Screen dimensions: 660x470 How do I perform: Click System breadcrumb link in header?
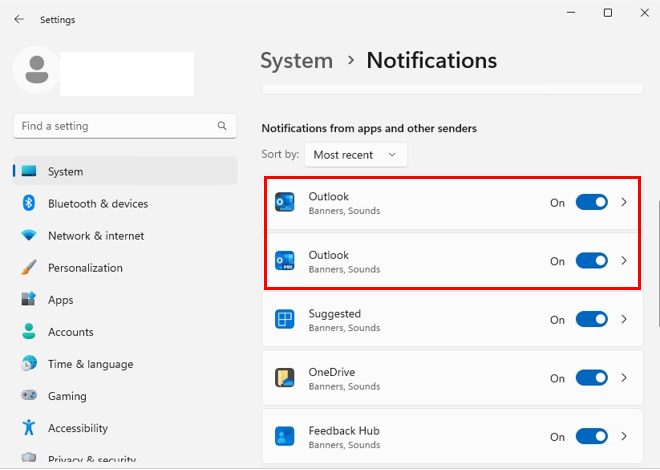pos(296,61)
